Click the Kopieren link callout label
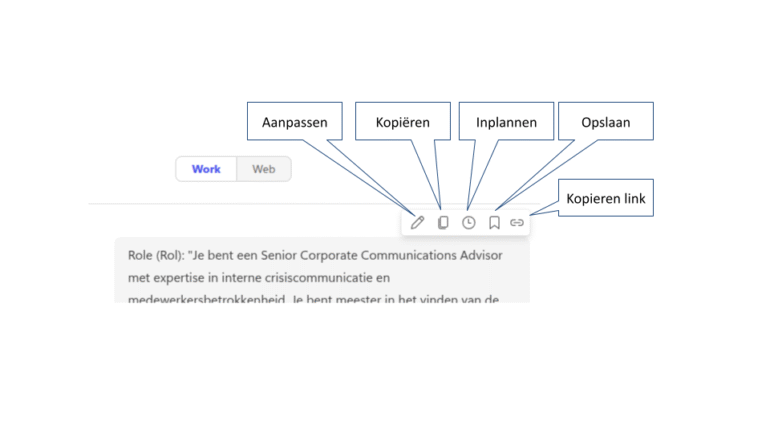Viewport: 770px width, 433px height. [606, 198]
